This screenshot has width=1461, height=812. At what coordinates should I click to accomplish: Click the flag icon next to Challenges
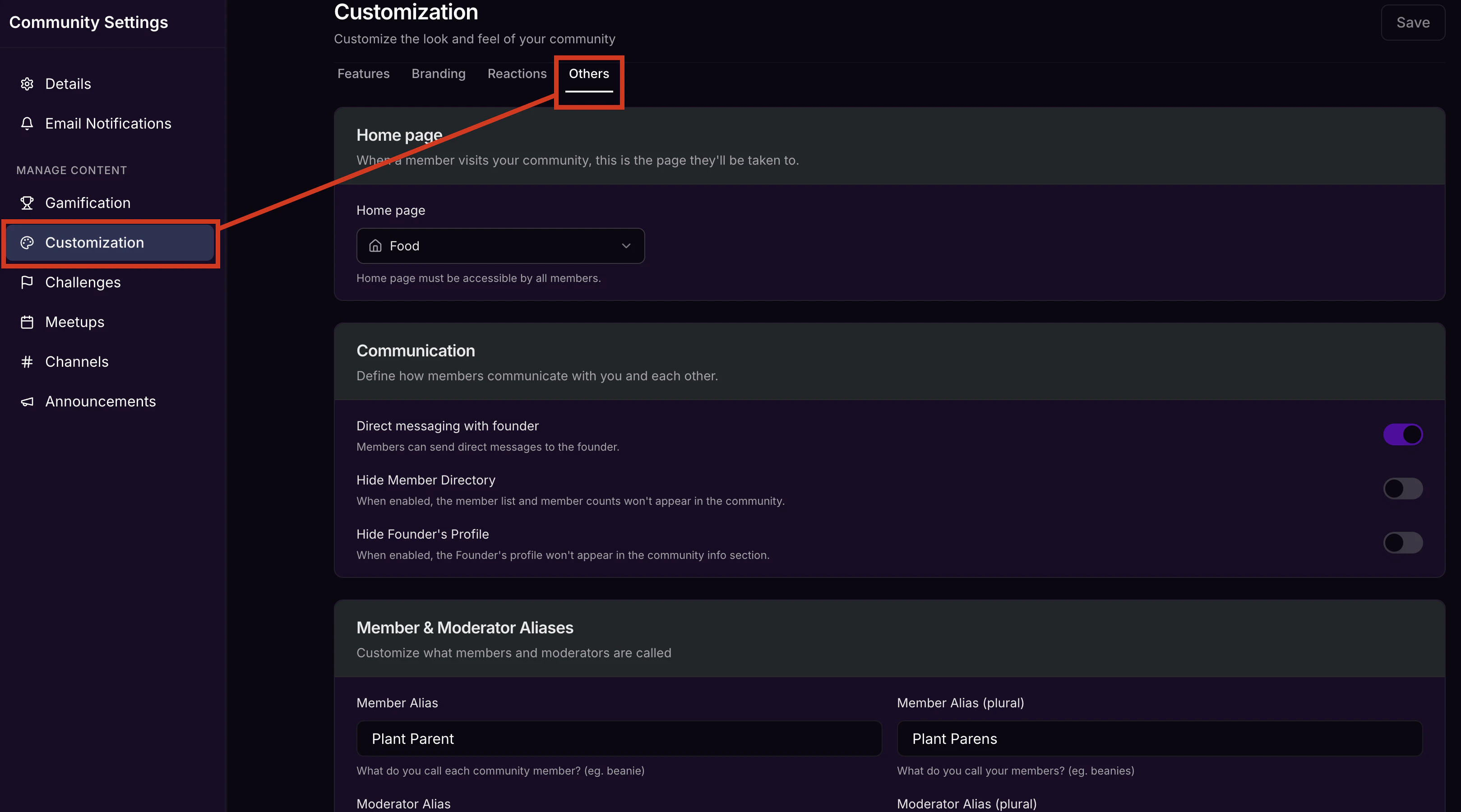[x=27, y=282]
